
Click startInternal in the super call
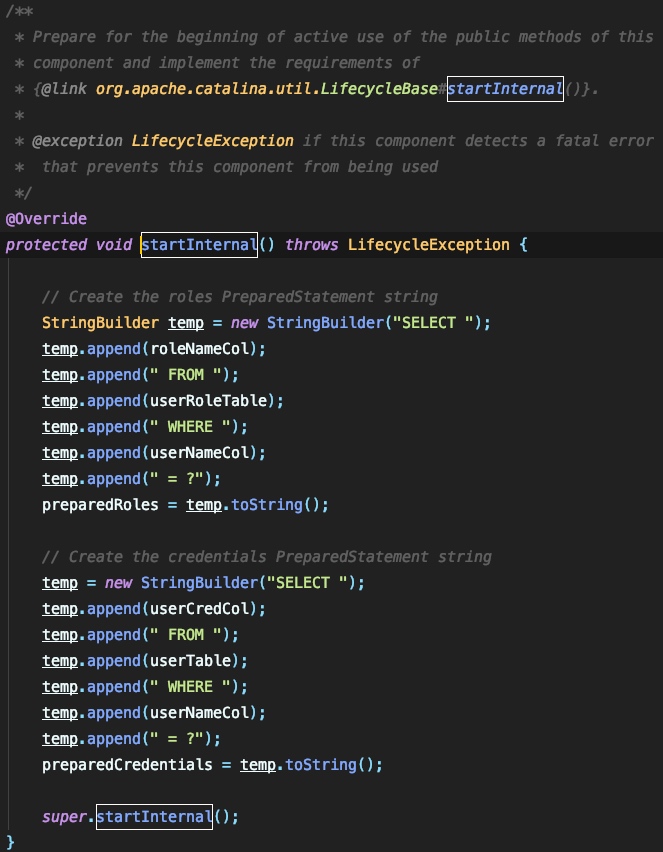[x=154, y=817]
